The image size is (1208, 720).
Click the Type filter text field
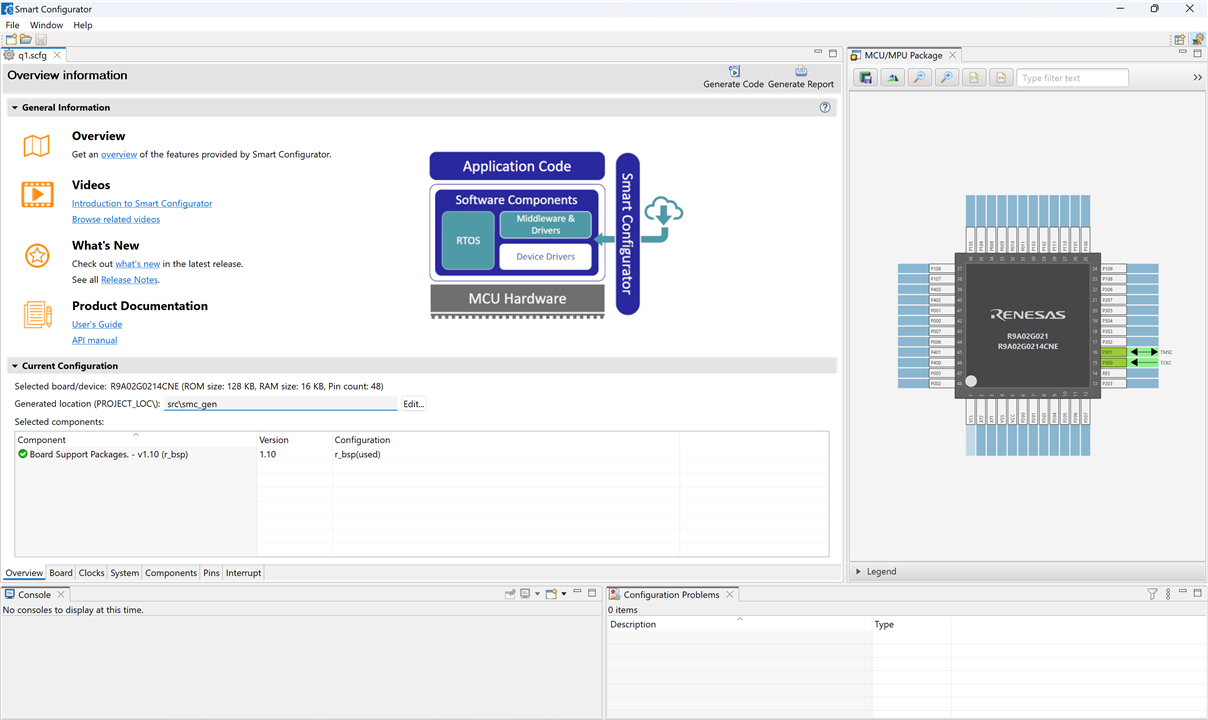tap(1072, 78)
